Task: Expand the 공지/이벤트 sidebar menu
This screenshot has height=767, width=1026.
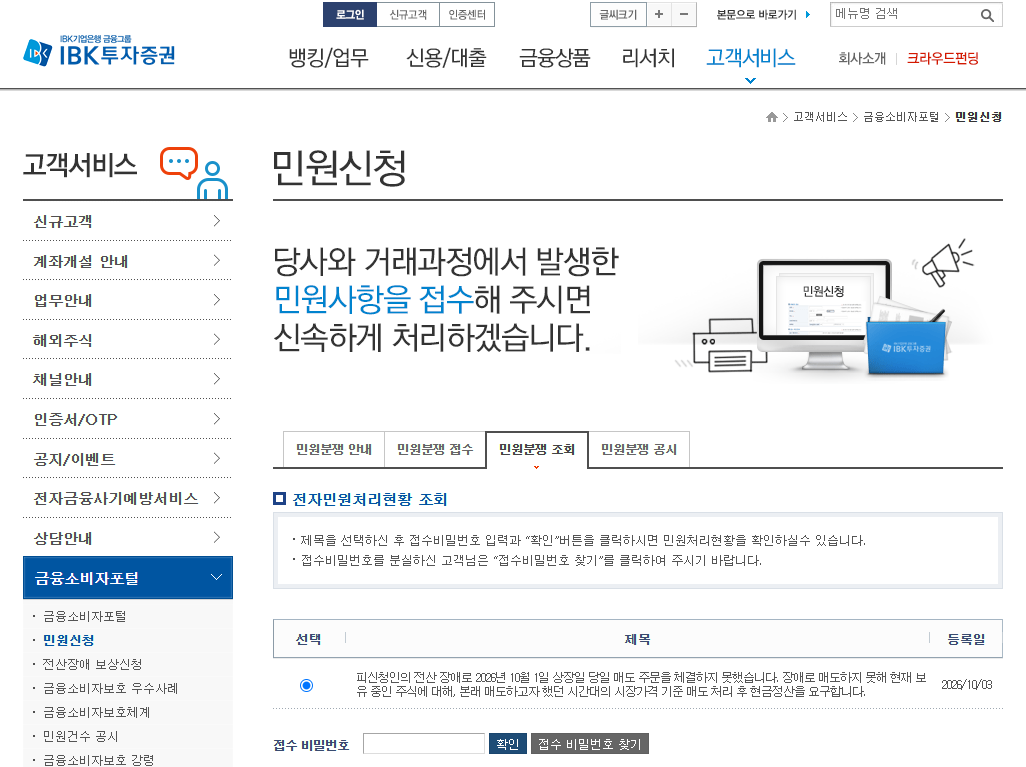Action: pos(128,459)
